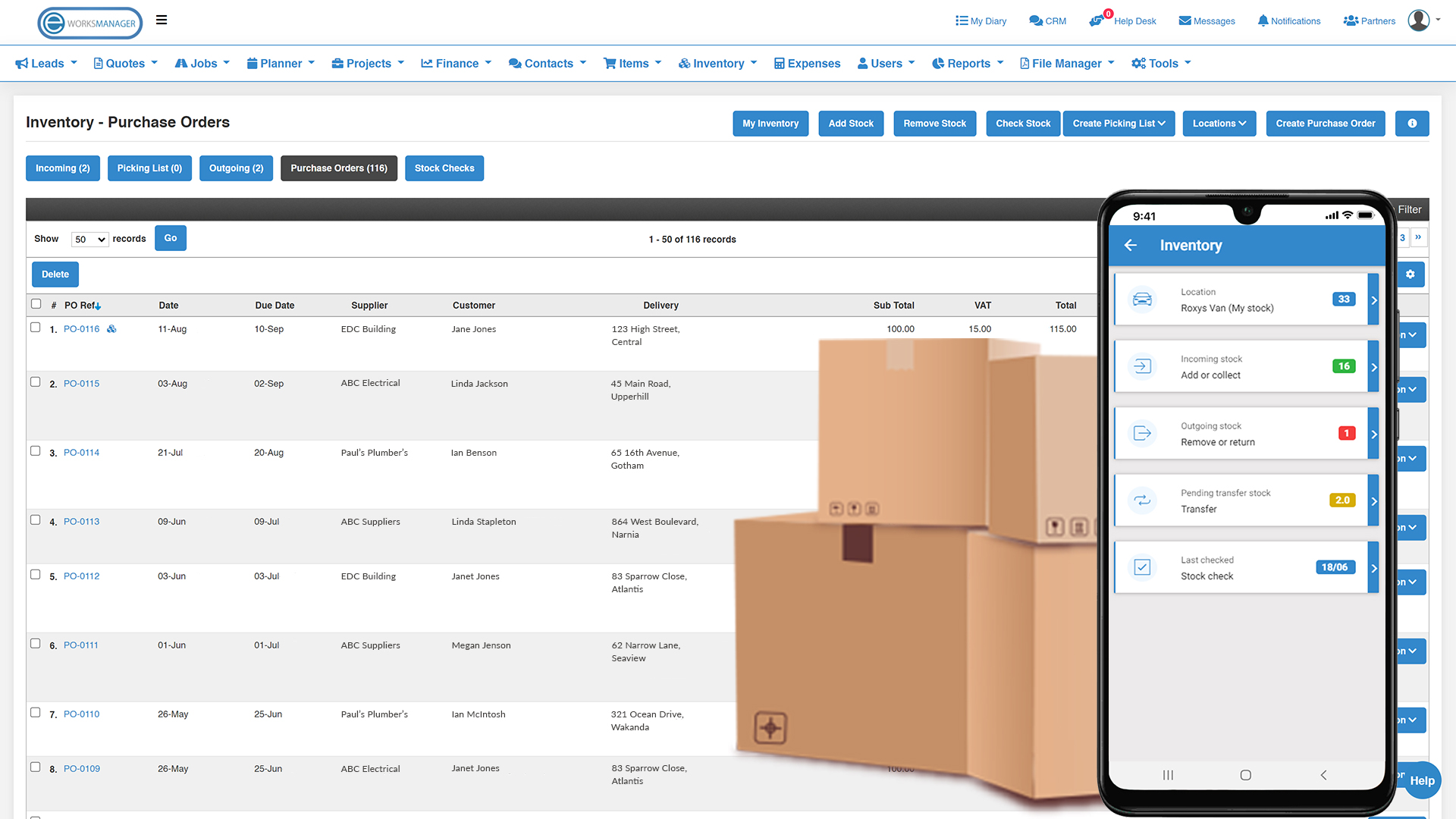Viewport: 1456px width, 819px height.
Task: Open the Messages envelope icon
Action: 1184,20
